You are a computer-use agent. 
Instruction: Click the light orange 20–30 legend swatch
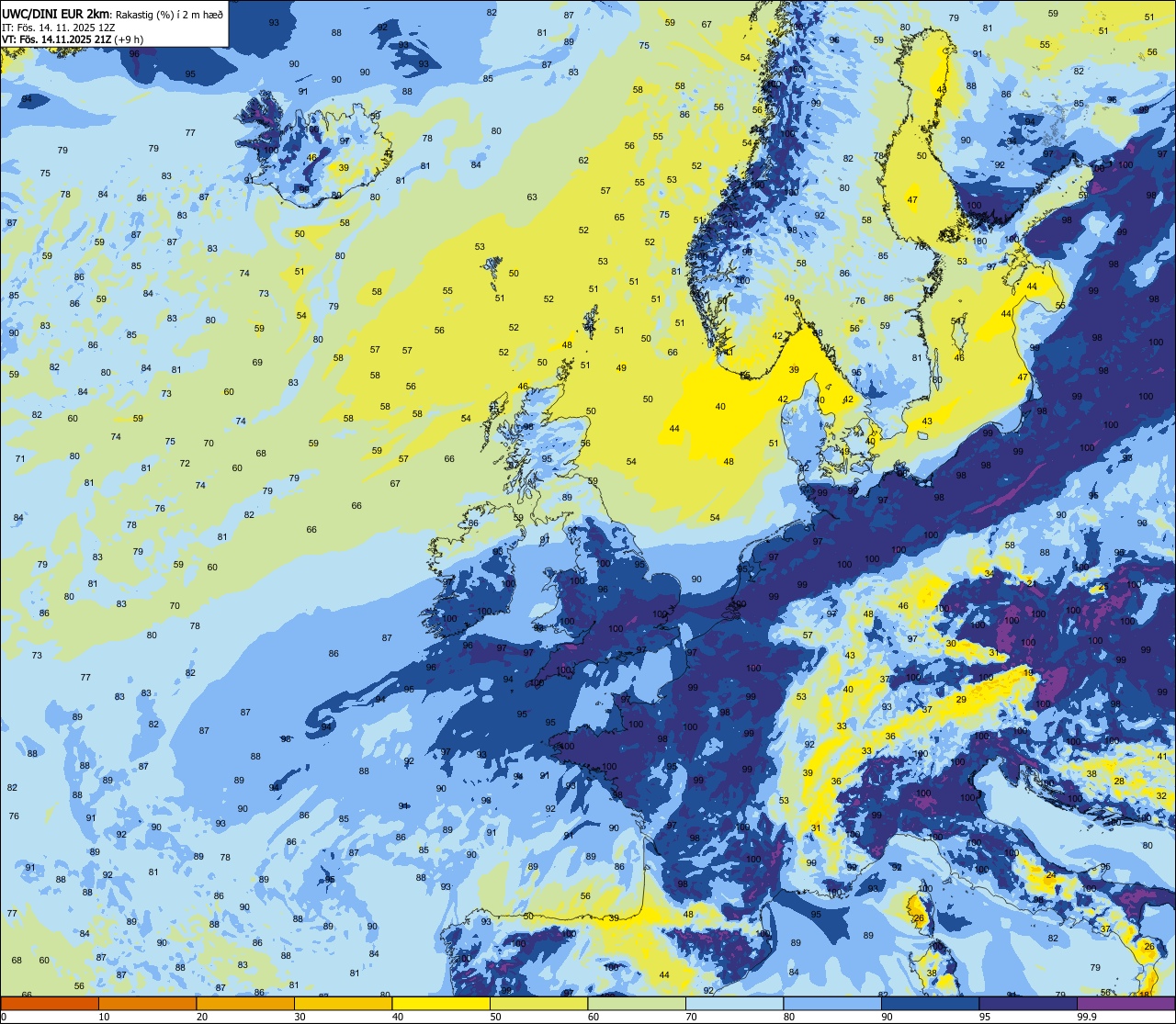245,1003
